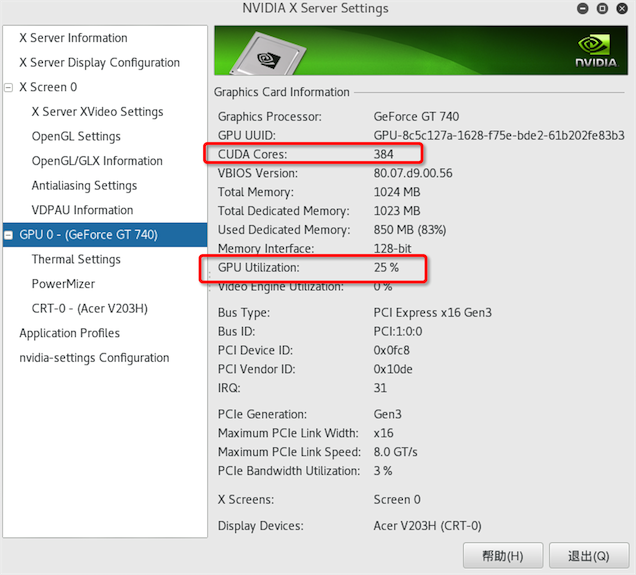Click the PCIe Generation value Gen3
This screenshot has width=636, height=575.
(x=387, y=414)
